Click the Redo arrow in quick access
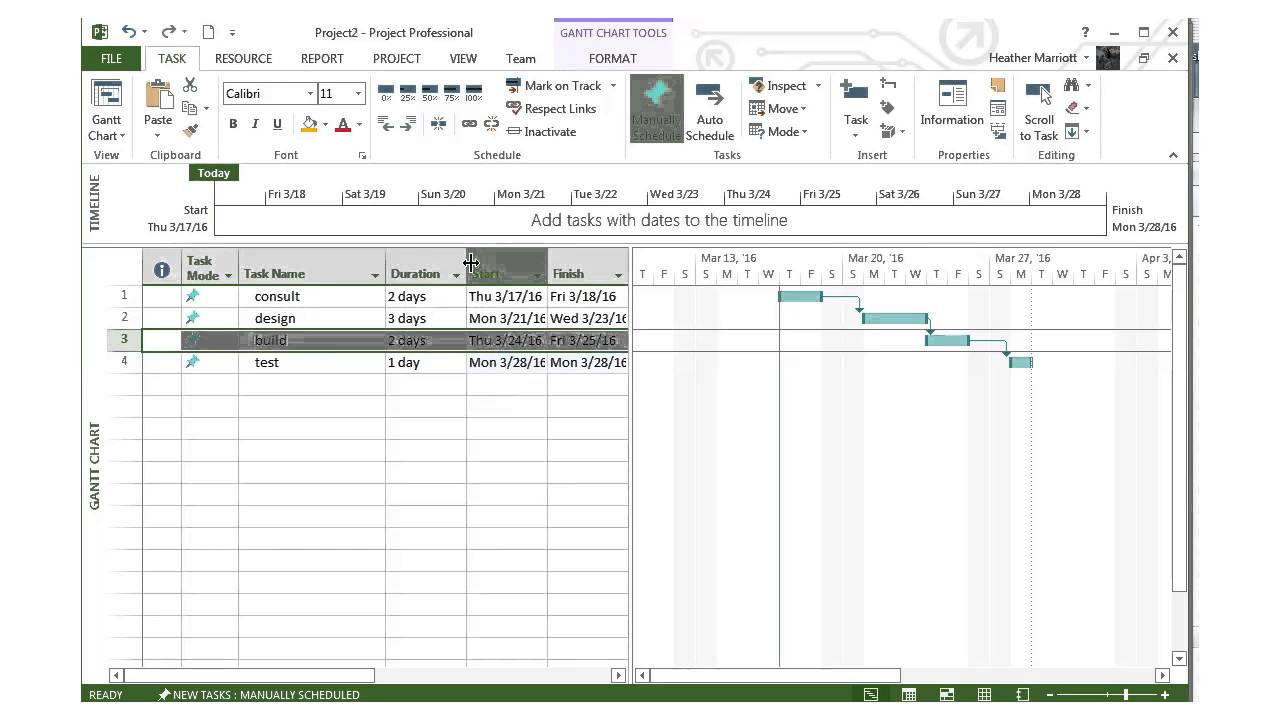This screenshot has height=720, width=1280. pyautogui.click(x=168, y=32)
